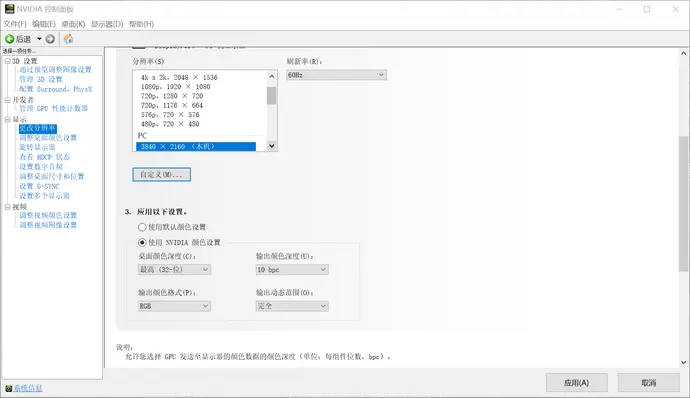Open 设置数字音频 task

41,166
